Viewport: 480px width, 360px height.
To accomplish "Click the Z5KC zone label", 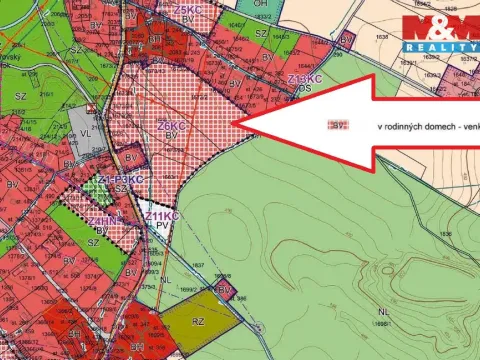I will [188, 10].
